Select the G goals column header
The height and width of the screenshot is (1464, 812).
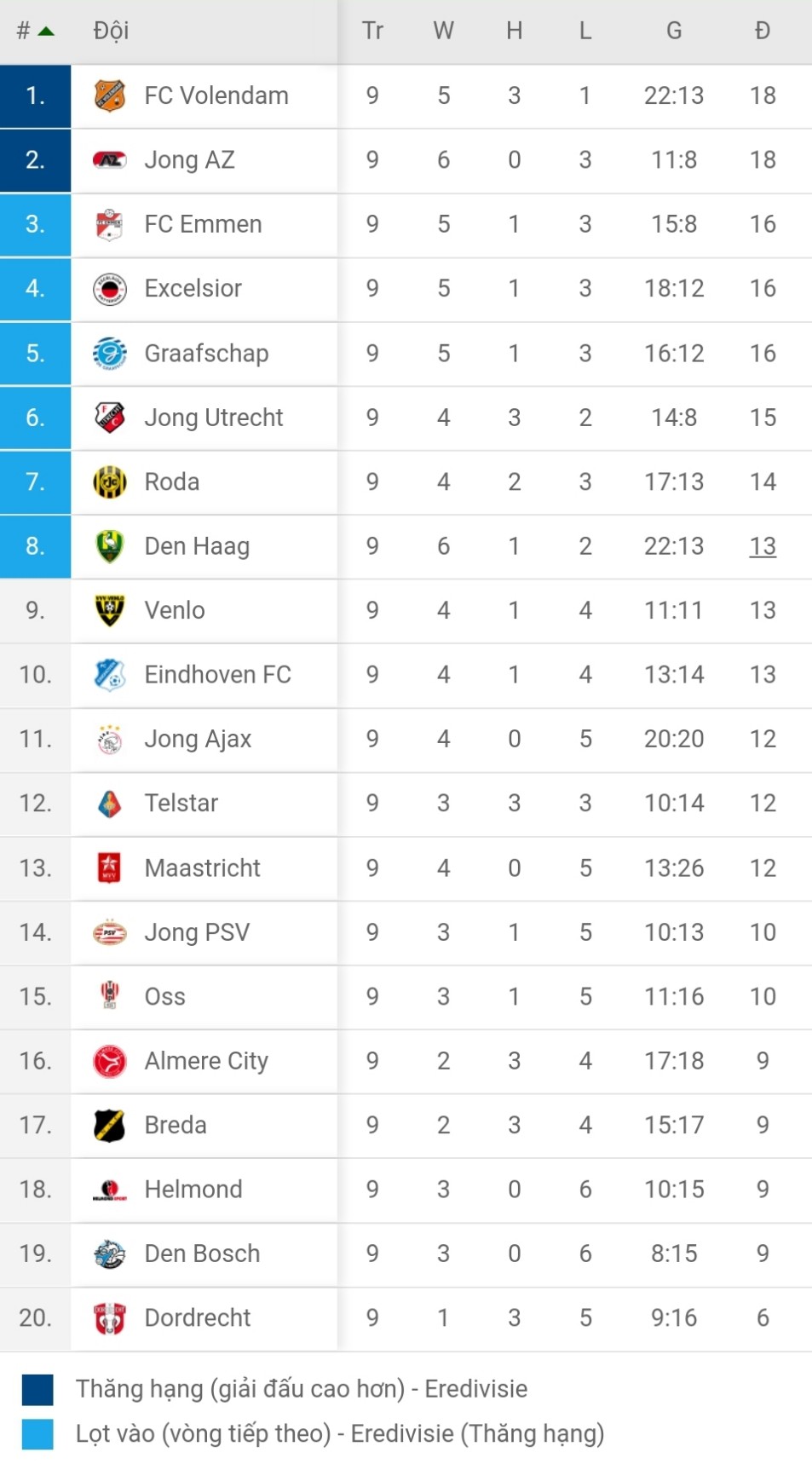pos(674,32)
